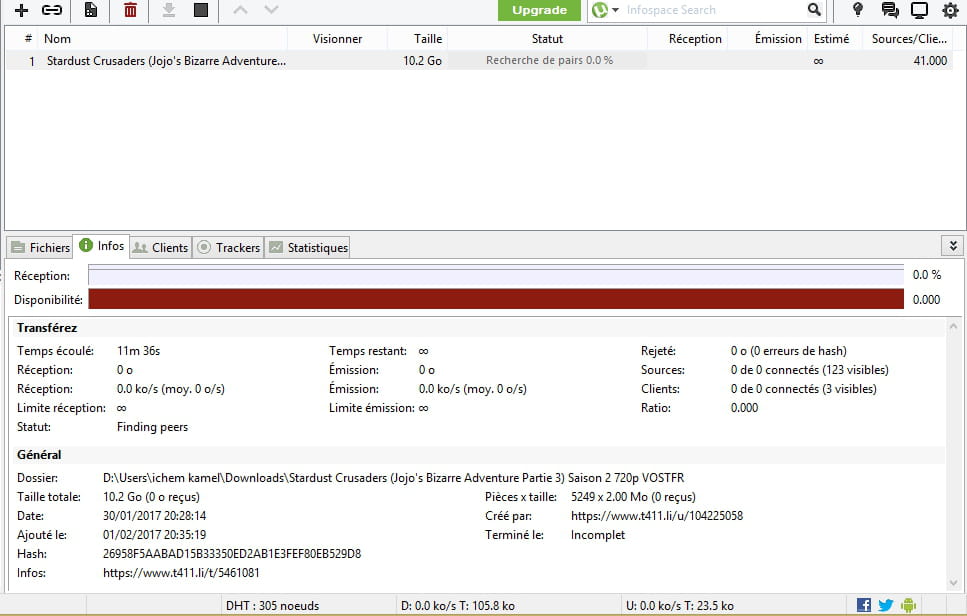
Task: Click the torrent hash value
Action: click(x=232, y=554)
